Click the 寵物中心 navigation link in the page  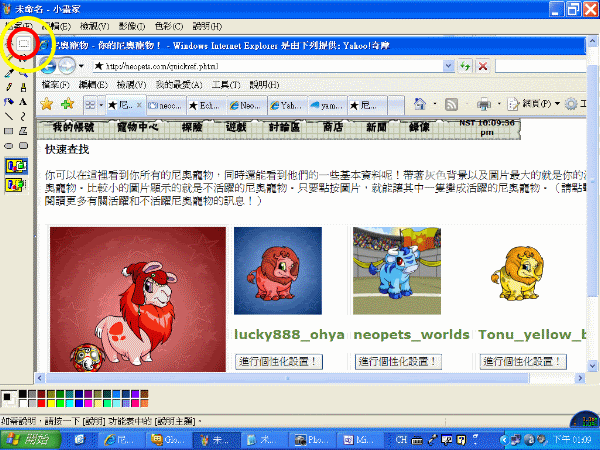tap(137, 127)
